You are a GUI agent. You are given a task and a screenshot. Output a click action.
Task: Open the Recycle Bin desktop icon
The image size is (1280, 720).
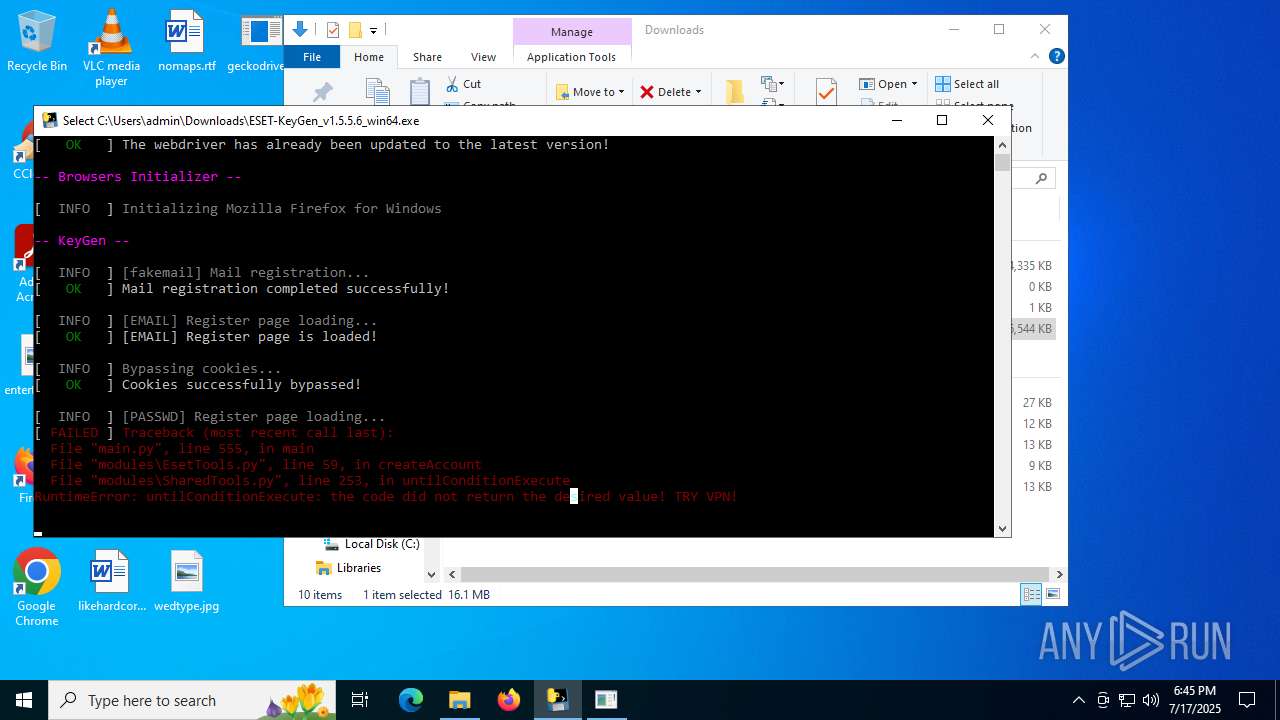tap(37, 40)
